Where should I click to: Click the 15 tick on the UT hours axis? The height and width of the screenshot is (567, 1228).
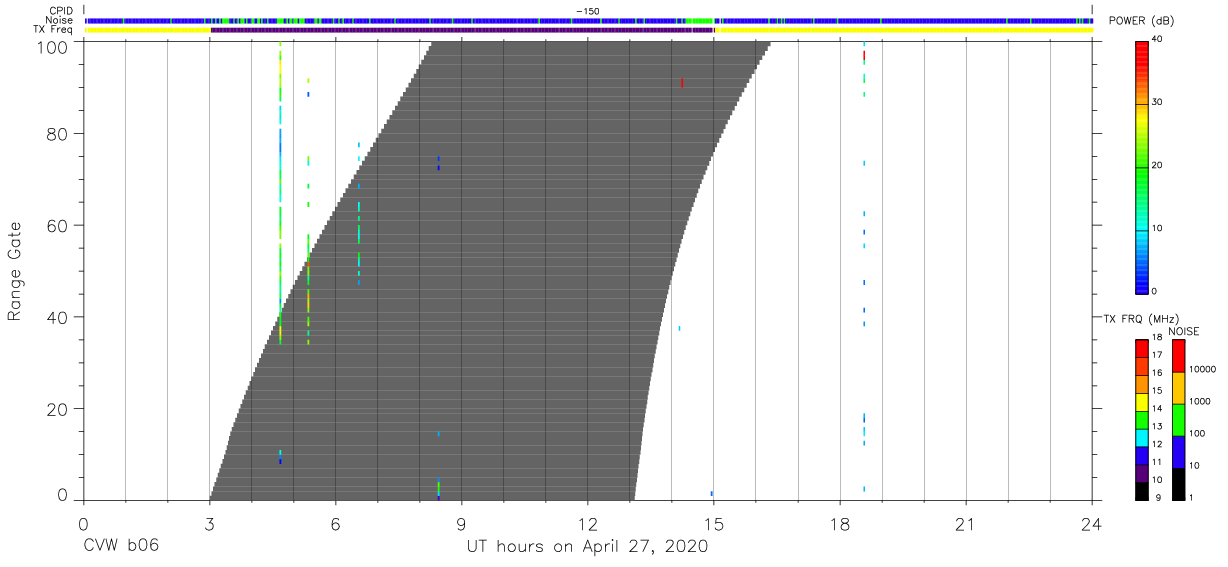click(x=713, y=523)
